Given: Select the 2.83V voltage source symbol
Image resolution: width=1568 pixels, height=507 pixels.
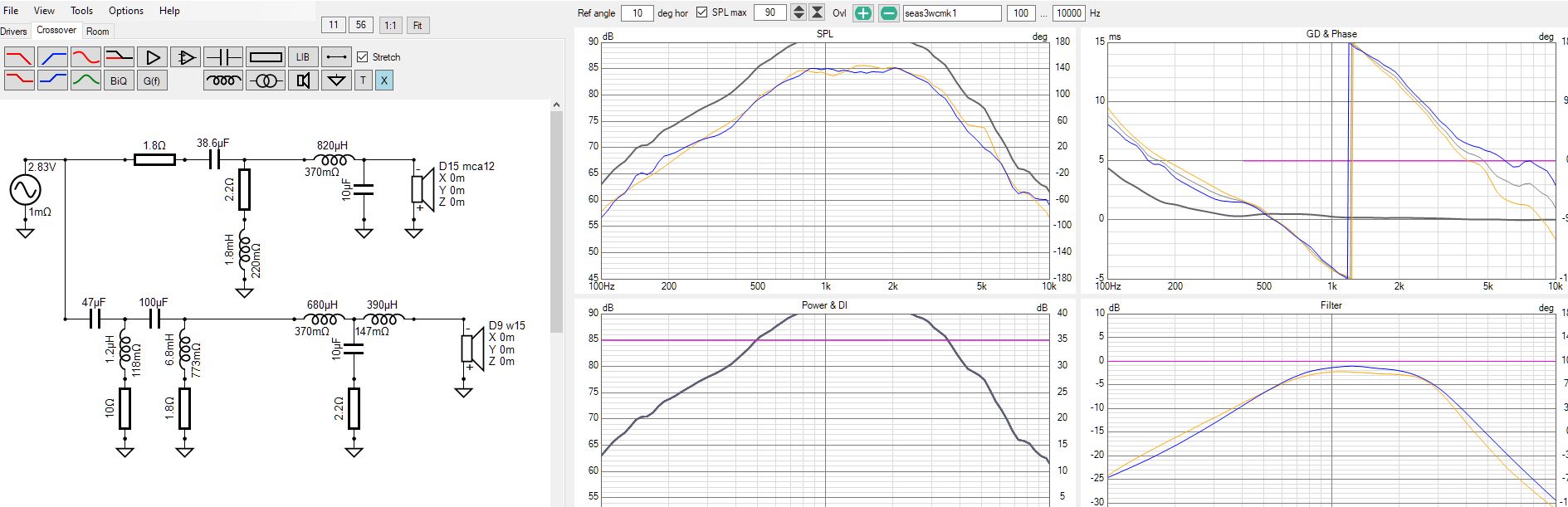Looking at the screenshot, I should coord(25,190).
